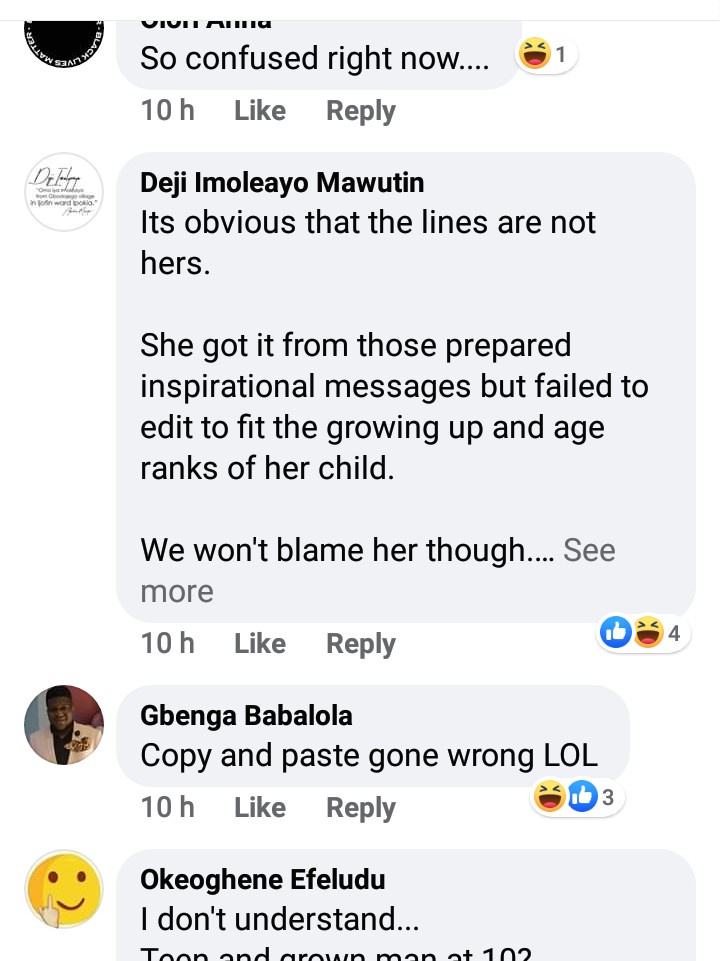Reply to Deji Imoleayo Mawutin's comment
Viewport: 720px width, 961px height.
(361, 644)
